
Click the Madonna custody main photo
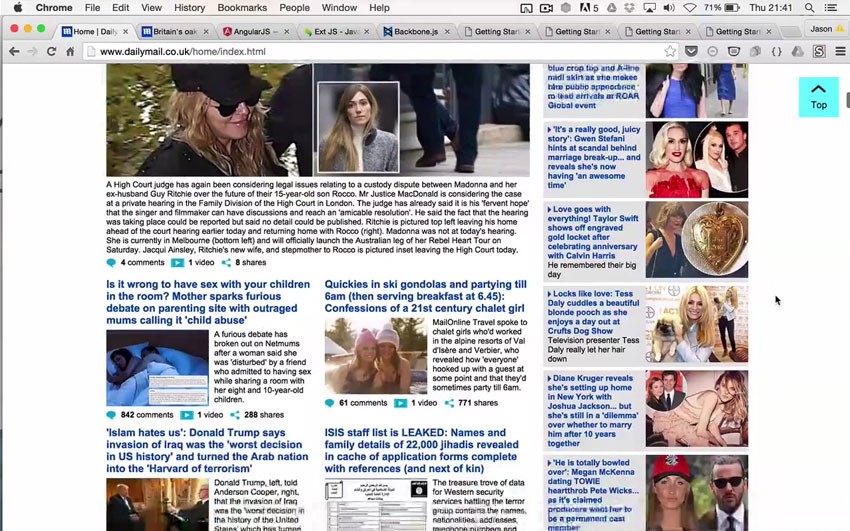click(318, 120)
